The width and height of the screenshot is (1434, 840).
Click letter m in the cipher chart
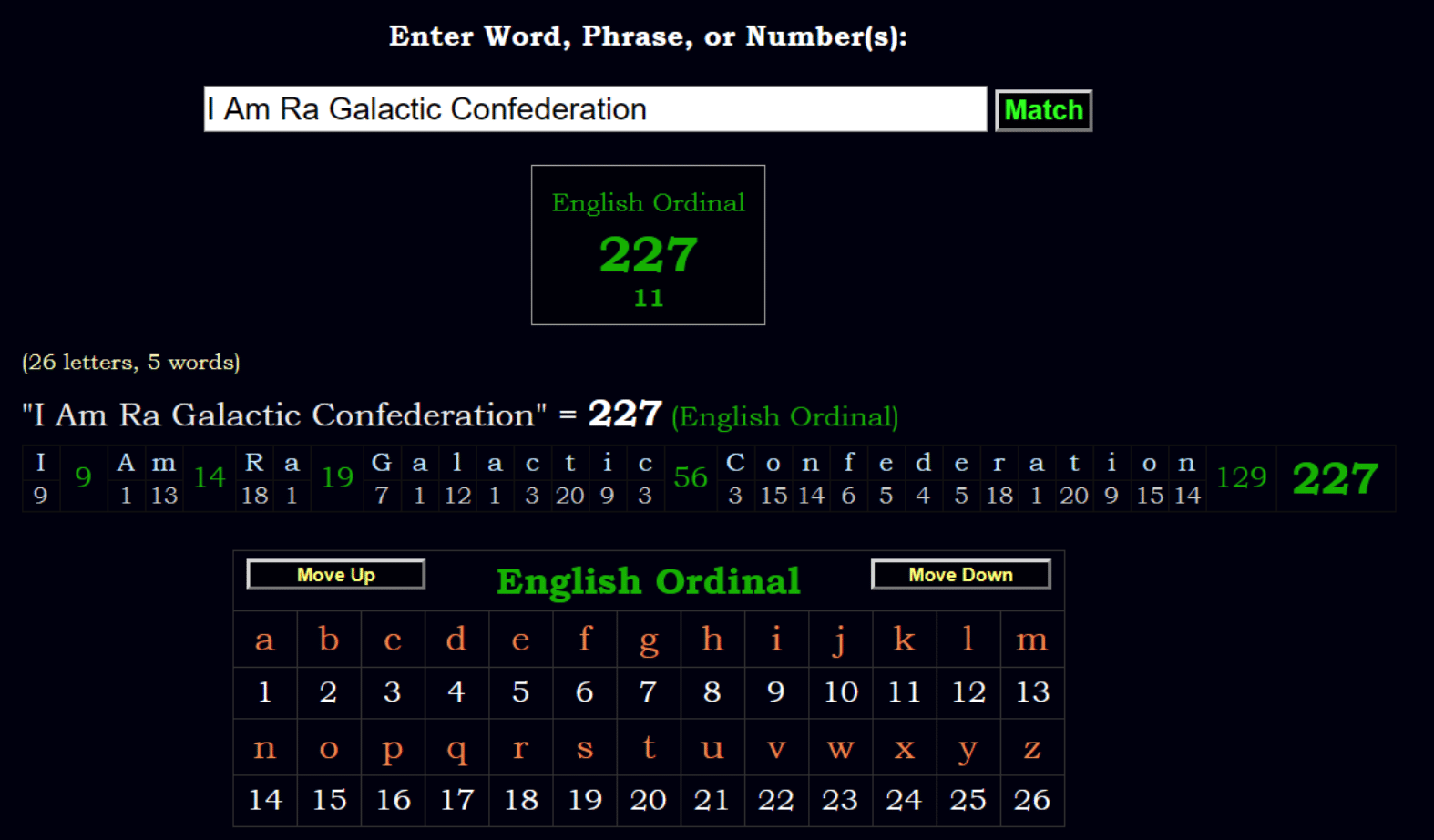click(1031, 640)
